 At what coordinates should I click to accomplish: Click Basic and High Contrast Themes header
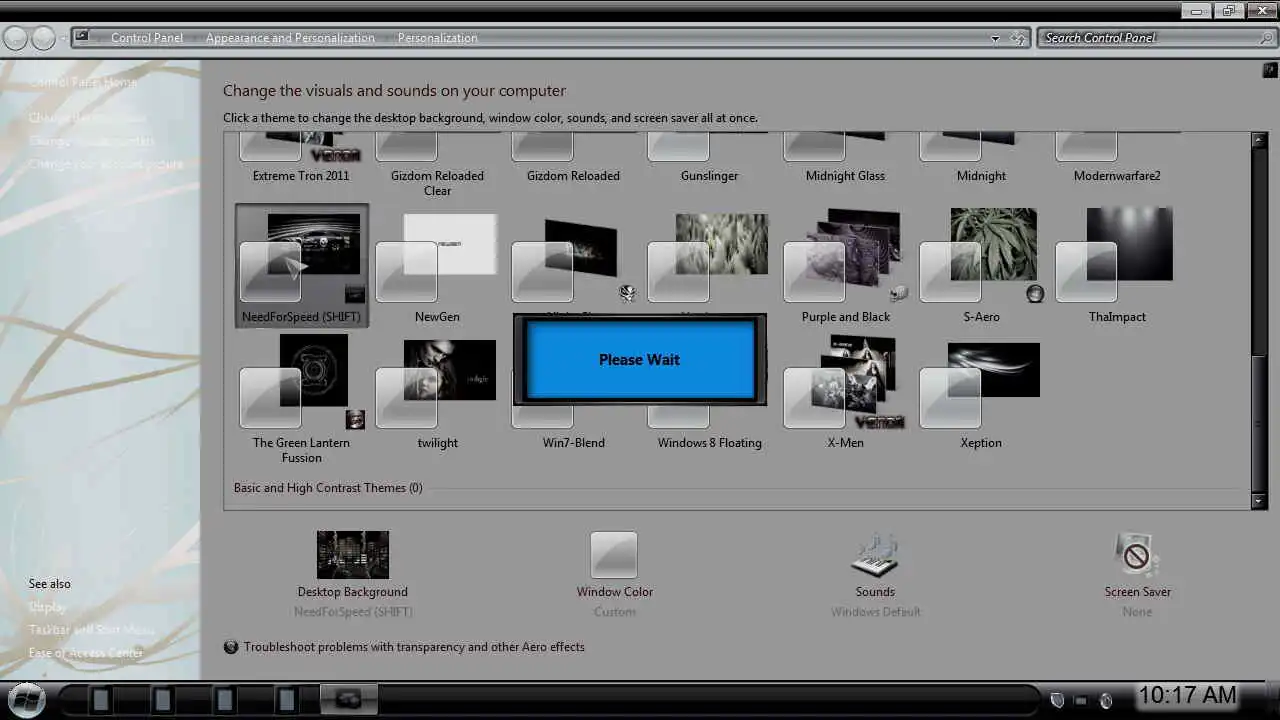point(328,488)
